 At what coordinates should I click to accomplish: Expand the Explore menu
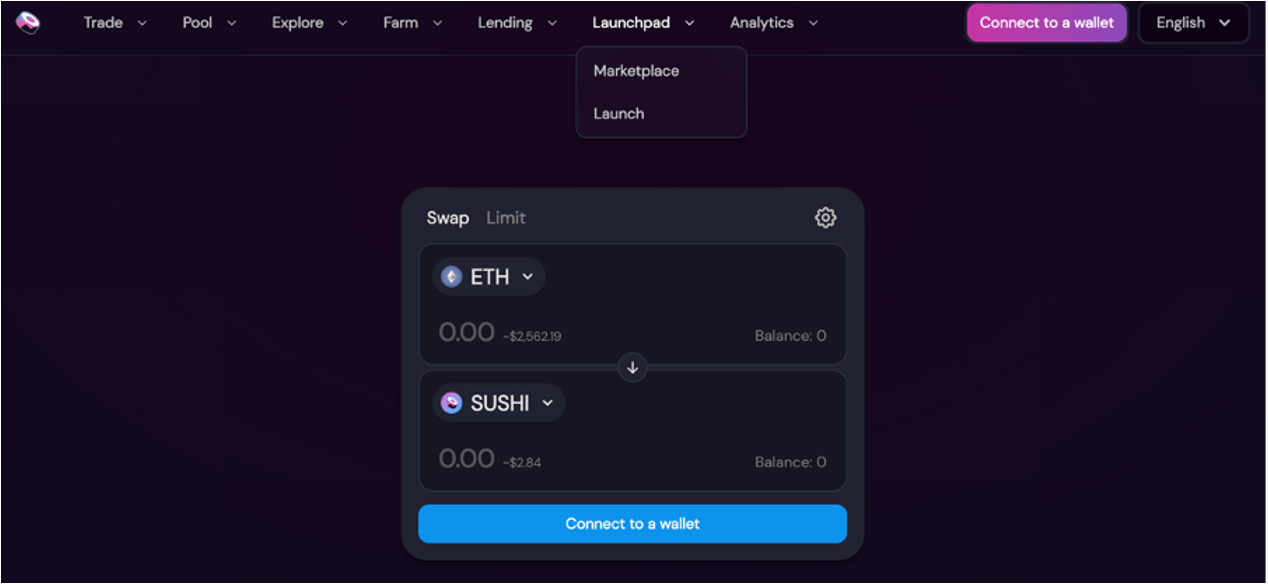coord(310,23)
